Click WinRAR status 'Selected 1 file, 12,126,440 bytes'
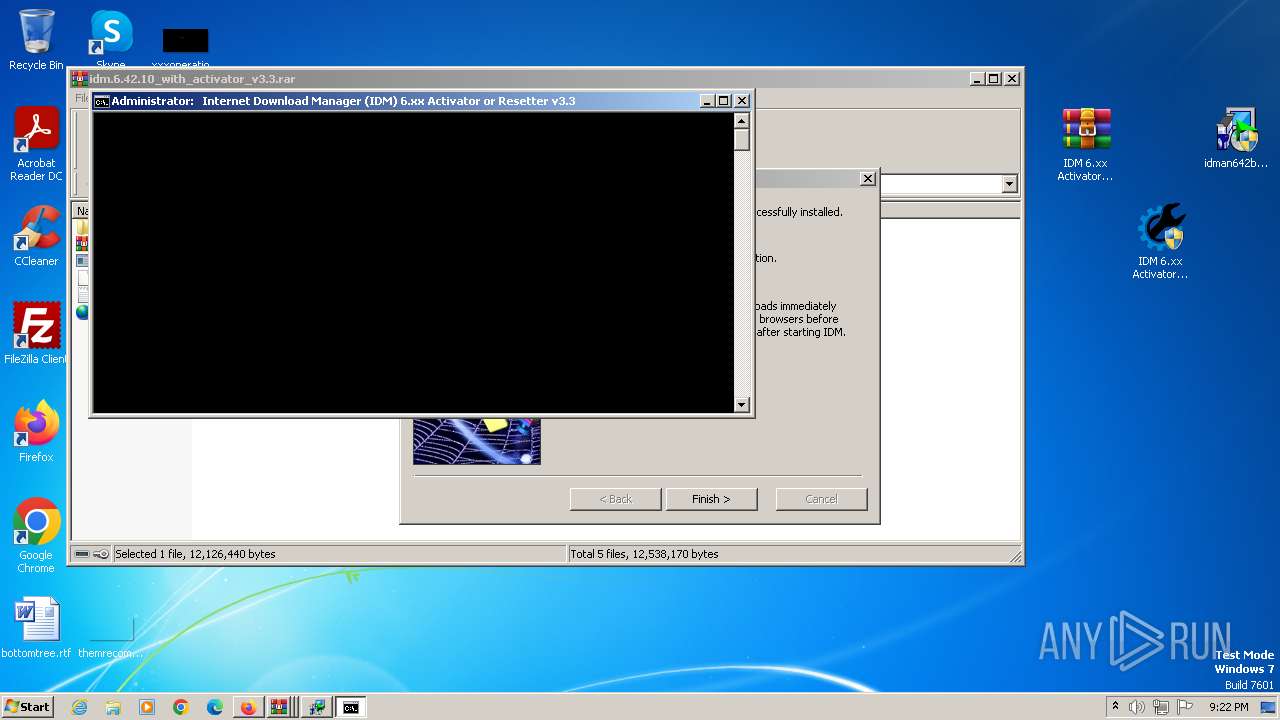Viewport: 1280px width, 720px height. click(195, 554)
